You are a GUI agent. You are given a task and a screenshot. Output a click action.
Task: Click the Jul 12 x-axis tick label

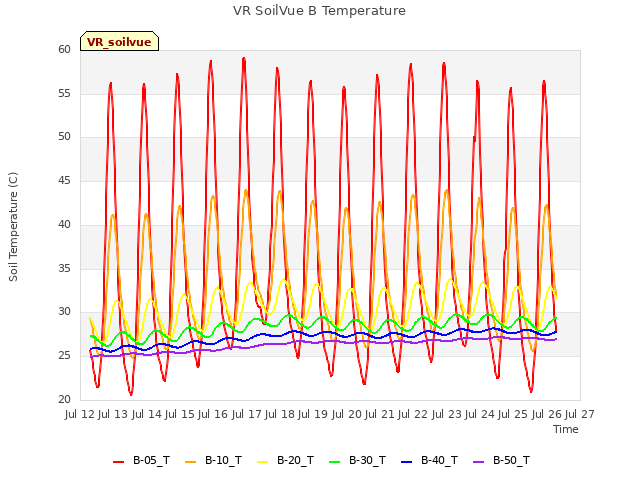point(80,414)
